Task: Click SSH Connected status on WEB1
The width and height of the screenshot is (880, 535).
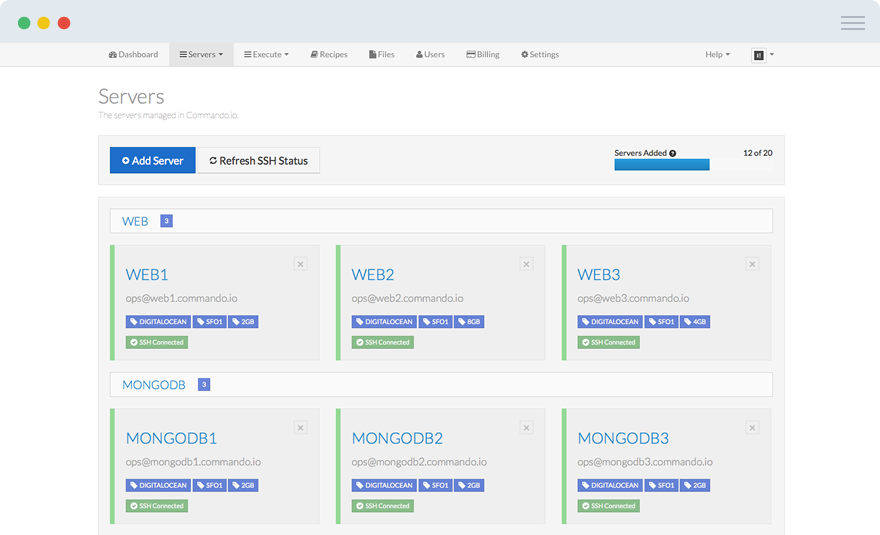Action: coord(157,342)
